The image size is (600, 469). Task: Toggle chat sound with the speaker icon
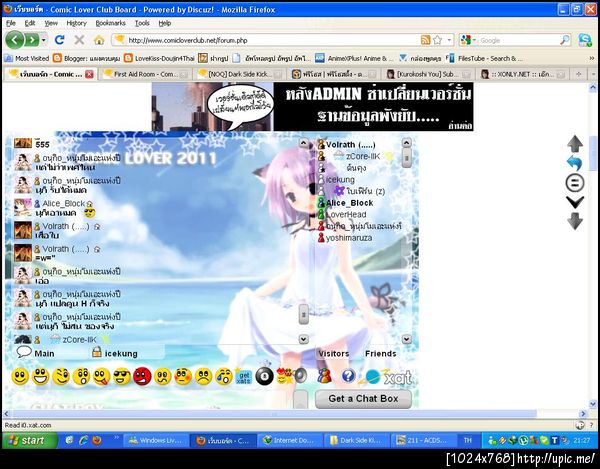(301, 376)
